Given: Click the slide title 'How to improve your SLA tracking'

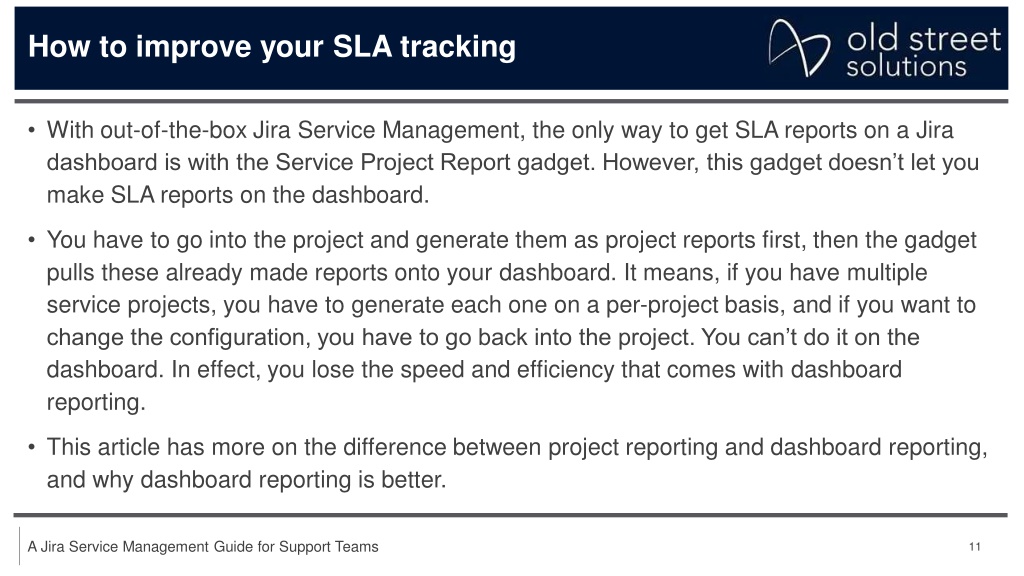Looking at the screenshot, I should click(272, 47).
